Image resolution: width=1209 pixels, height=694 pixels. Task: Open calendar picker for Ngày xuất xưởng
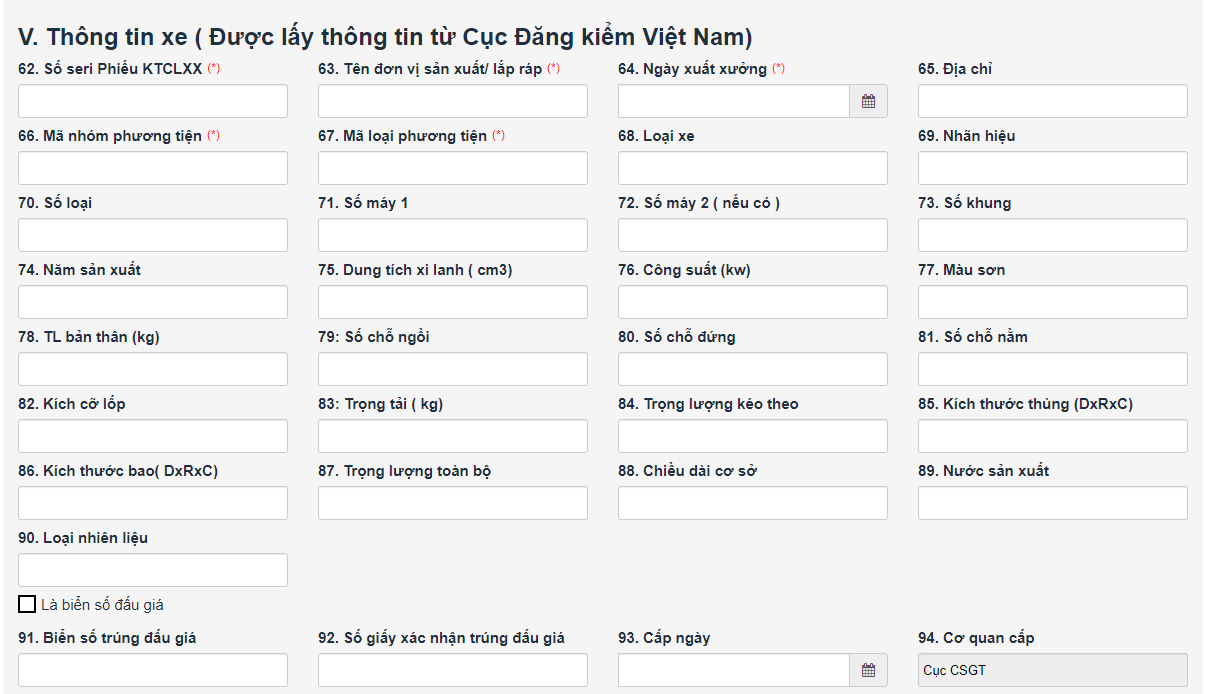(x=868, y=101)
